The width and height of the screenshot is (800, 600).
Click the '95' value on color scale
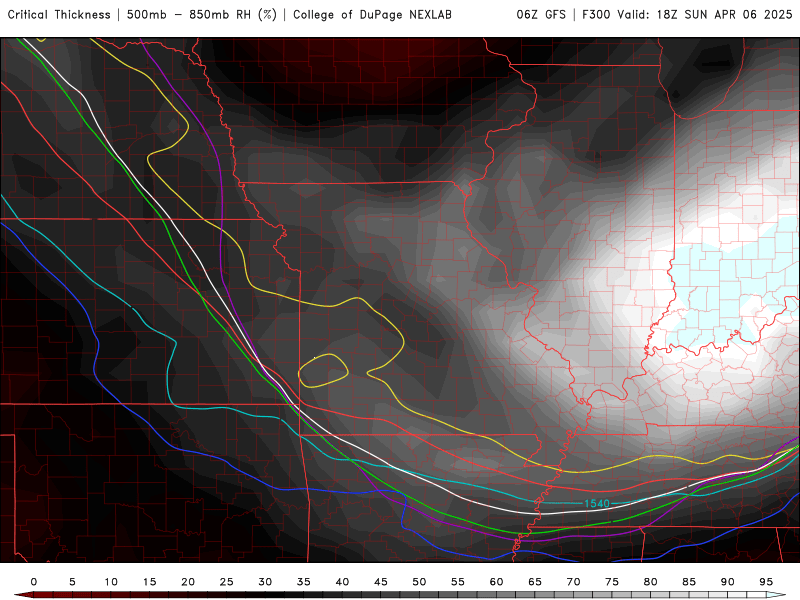coord(766,582)
